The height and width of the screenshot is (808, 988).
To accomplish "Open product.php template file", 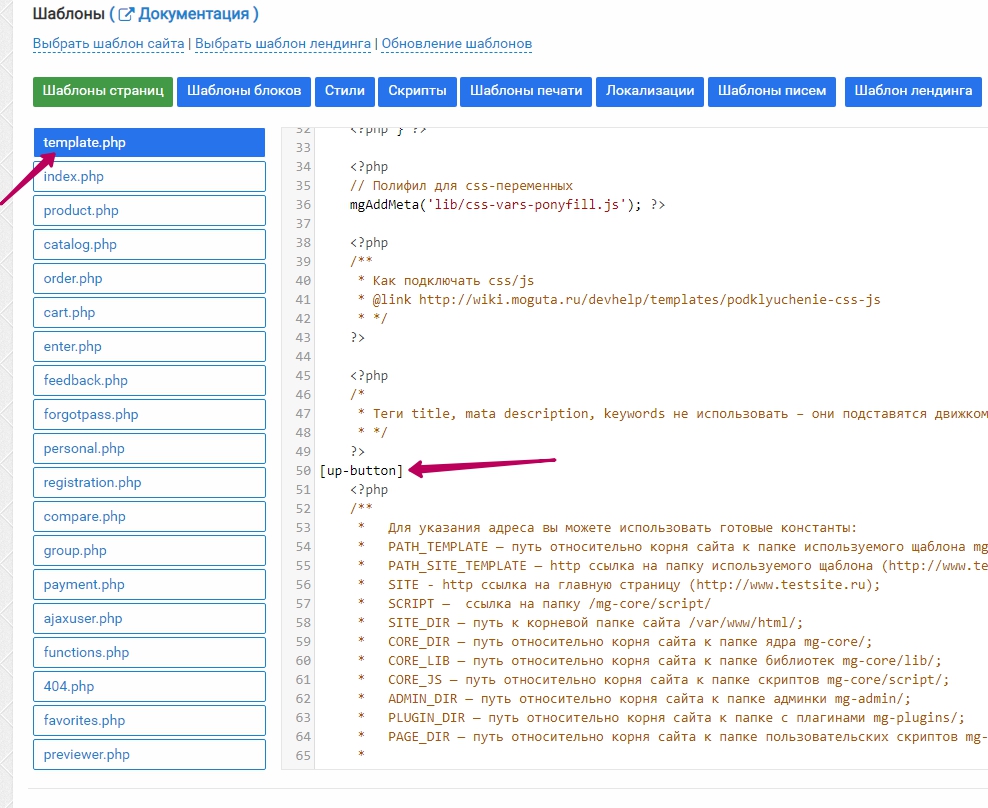I will (x=149, y=211).
